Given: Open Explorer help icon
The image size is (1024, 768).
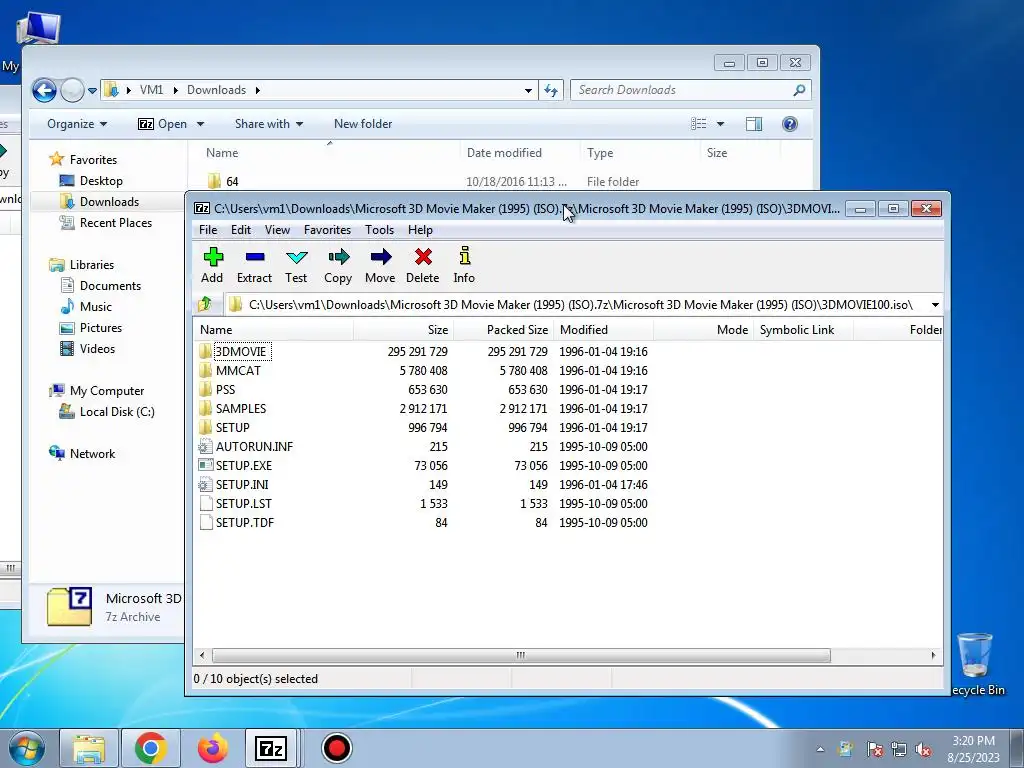Looking at the screenshot, I should click(x=790, y=124).
